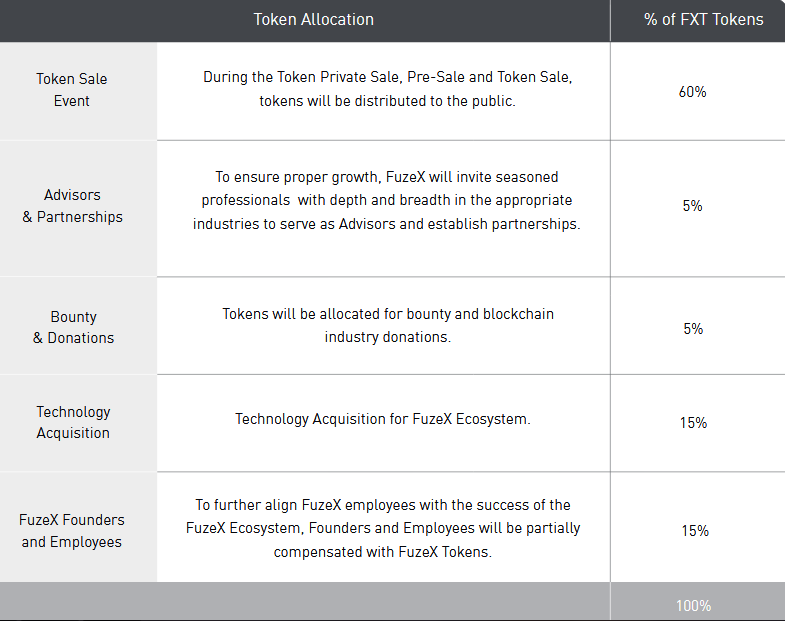Click the seasoned professionals advisors description
785x621 pixels.
pyautogui.click(x=386, y=200)
